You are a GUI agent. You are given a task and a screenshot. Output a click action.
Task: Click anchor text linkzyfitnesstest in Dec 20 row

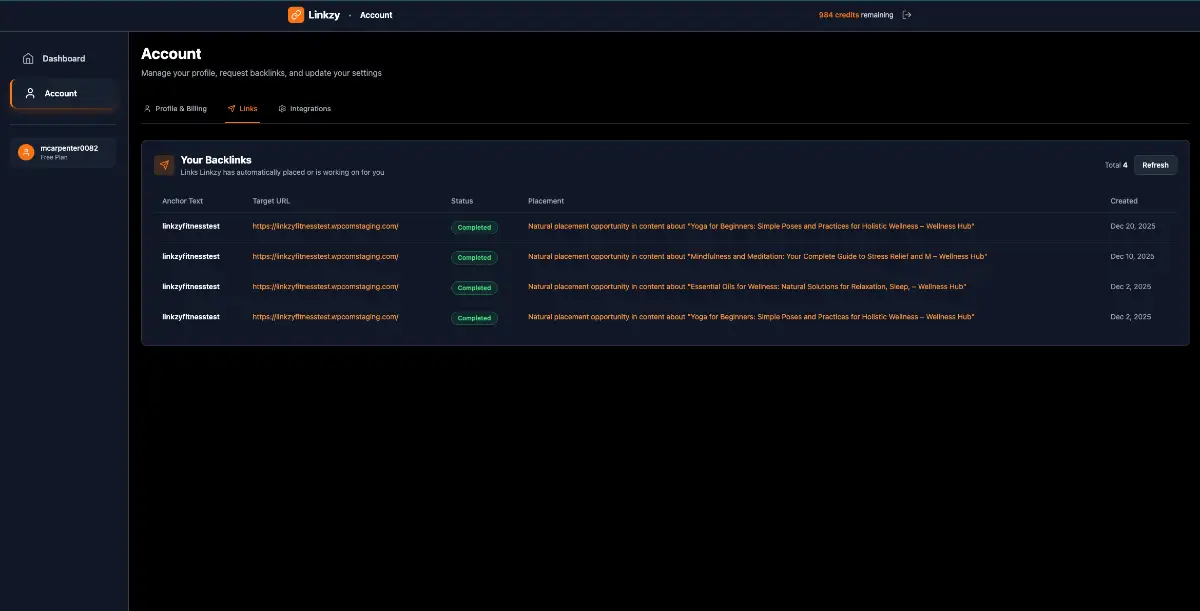191,226
